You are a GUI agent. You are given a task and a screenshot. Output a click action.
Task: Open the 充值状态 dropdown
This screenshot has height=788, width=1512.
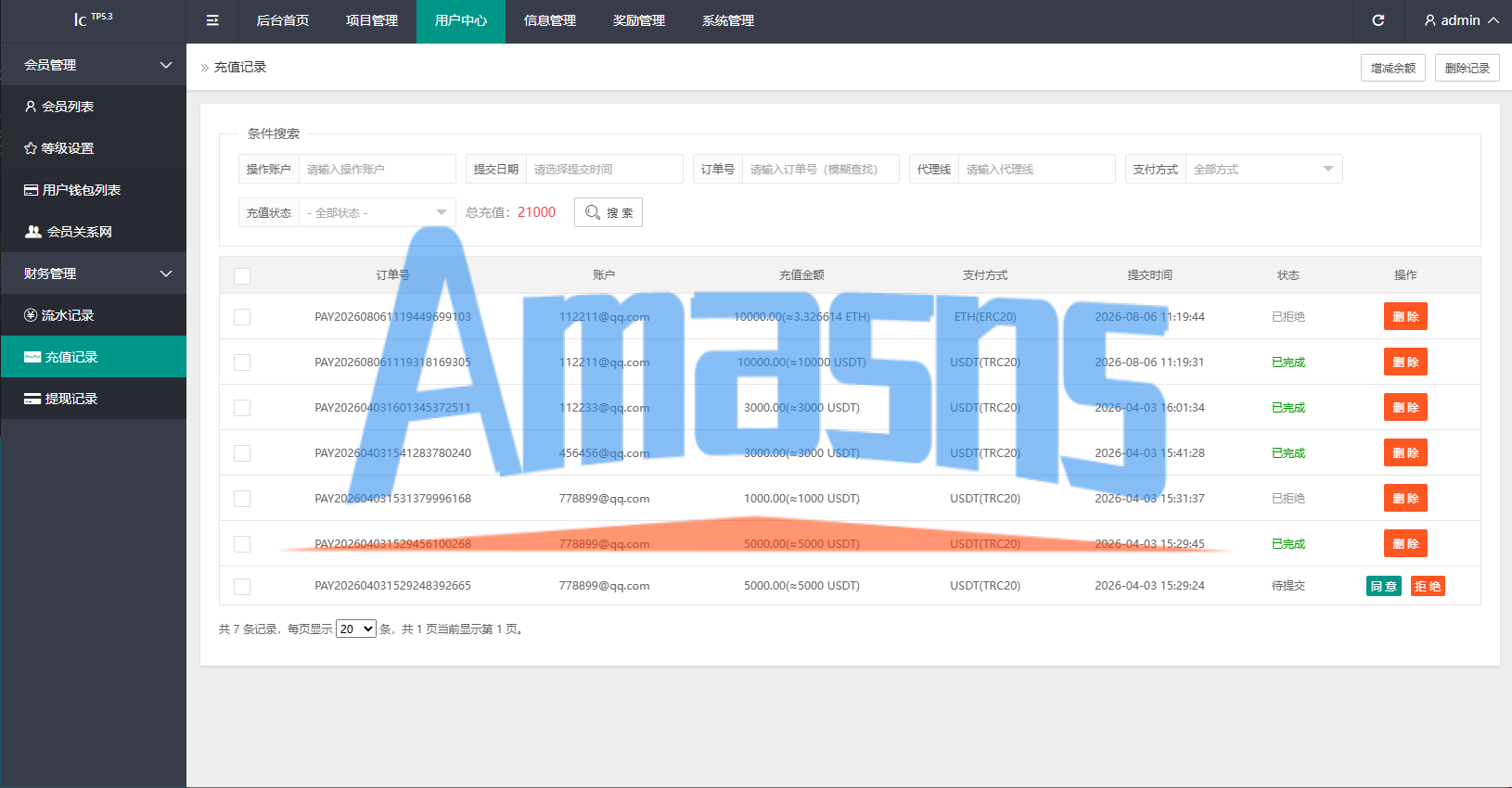coord(377,212)
